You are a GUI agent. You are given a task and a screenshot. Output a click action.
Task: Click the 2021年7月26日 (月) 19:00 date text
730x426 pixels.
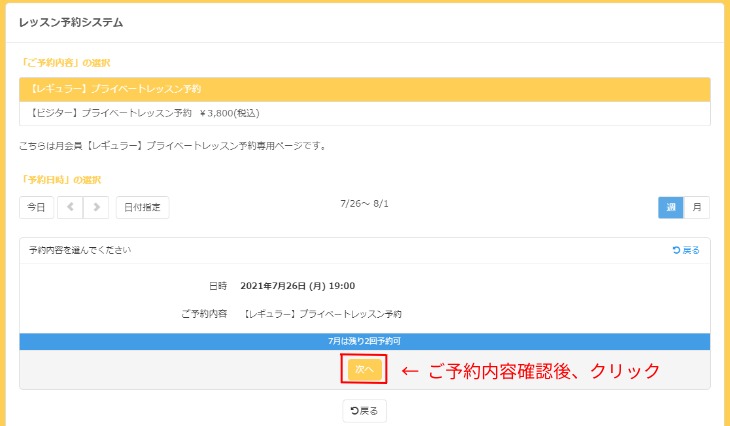click(x=297, y=286)
